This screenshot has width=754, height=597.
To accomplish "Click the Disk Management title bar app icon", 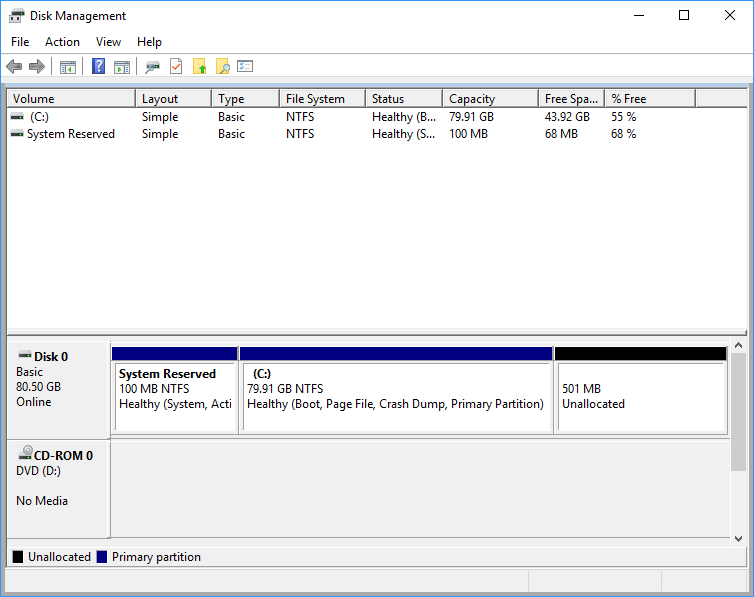I will pos(16,16).
